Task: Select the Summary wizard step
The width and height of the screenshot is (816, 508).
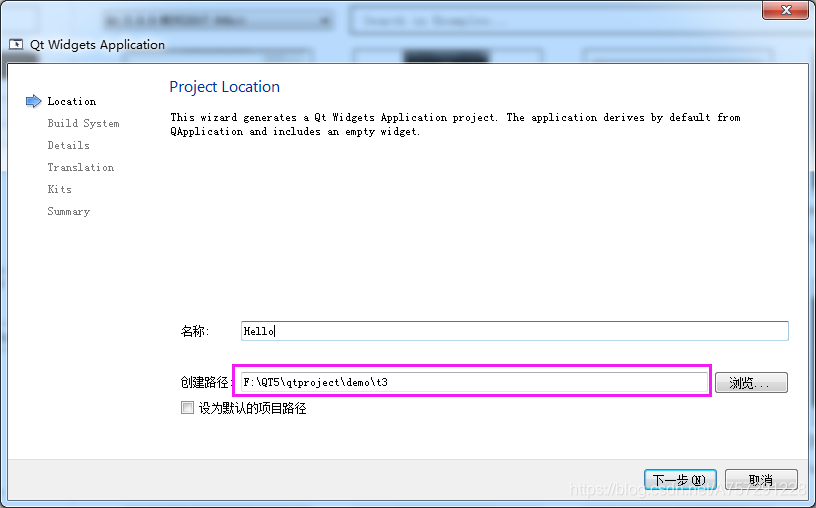Action: pyautogui.click(x=68, y=211)
